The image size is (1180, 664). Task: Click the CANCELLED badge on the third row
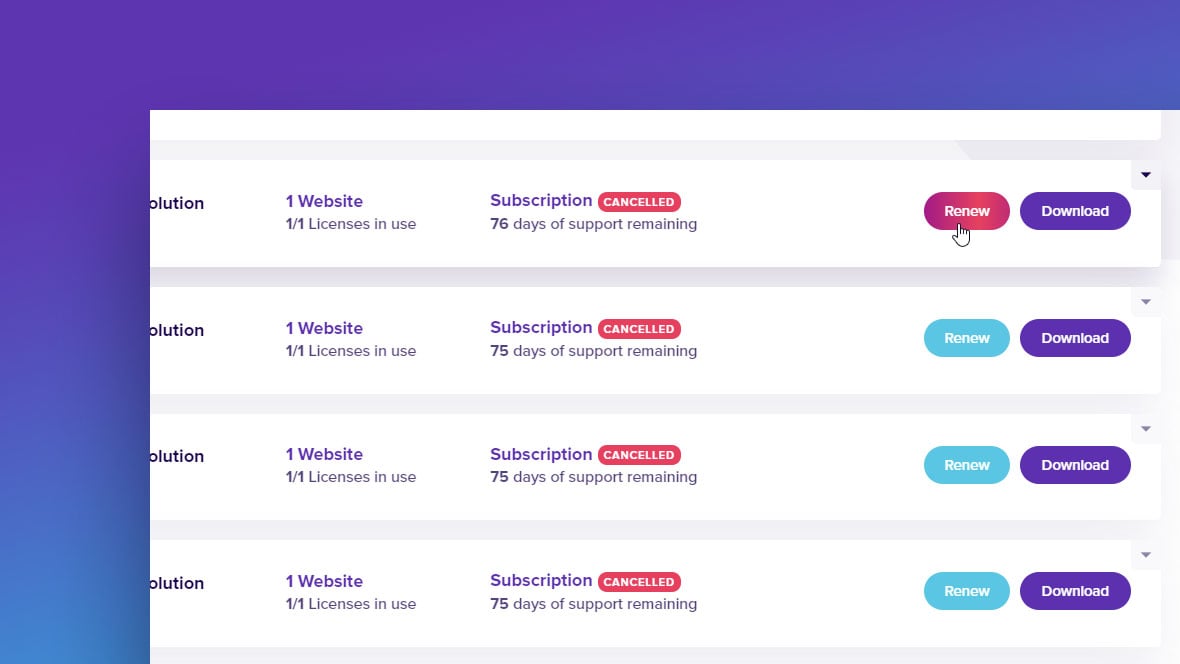pos(639,455)
